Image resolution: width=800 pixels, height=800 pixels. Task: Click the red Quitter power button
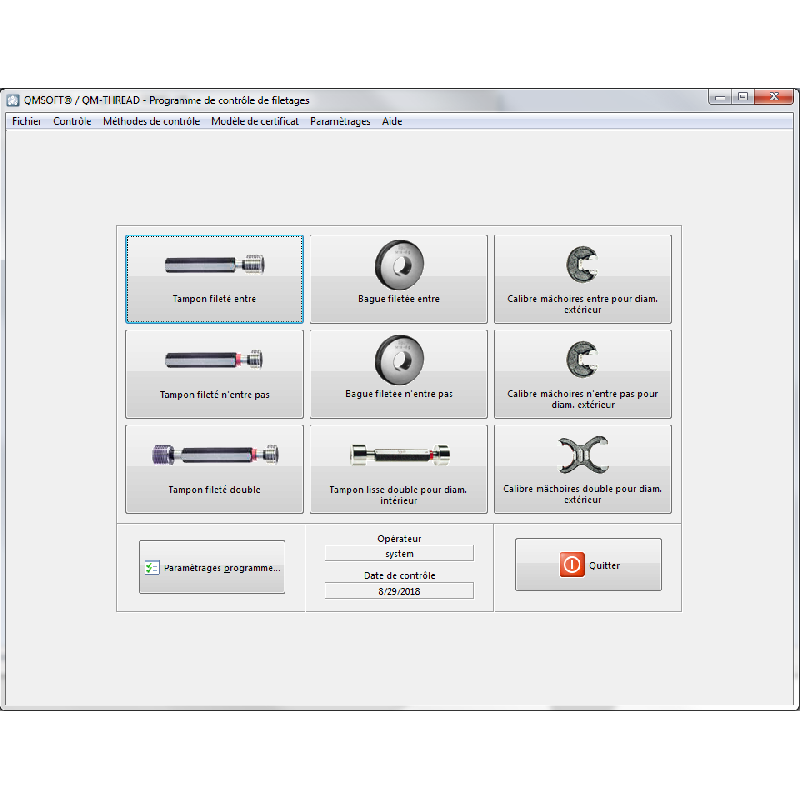572,565
